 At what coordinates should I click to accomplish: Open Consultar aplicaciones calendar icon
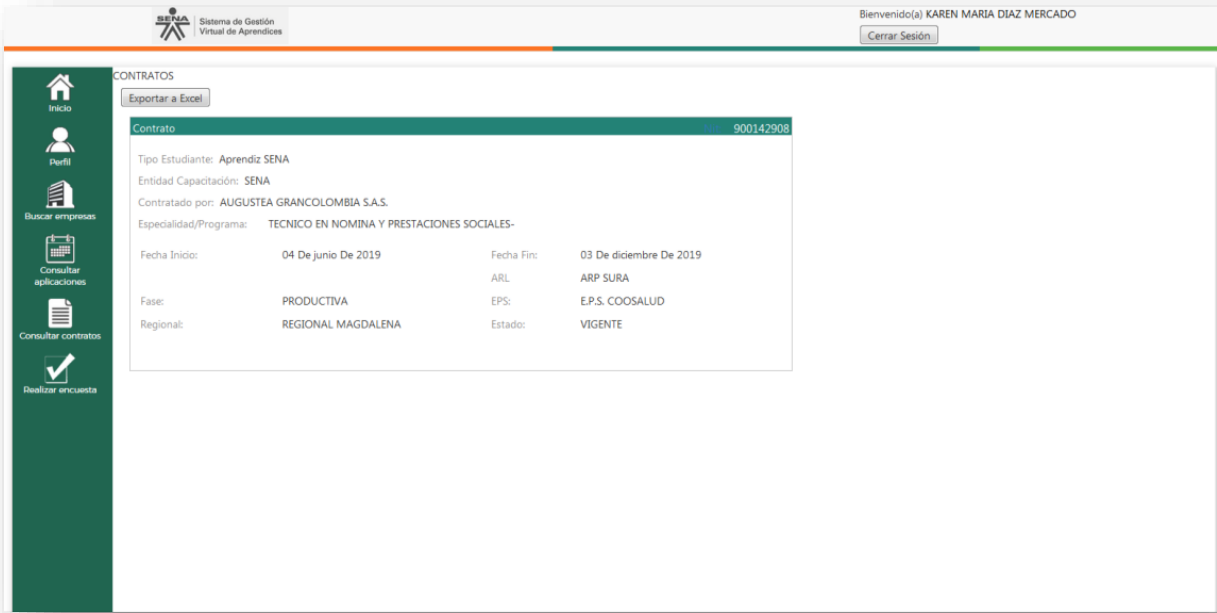(60, 248)
